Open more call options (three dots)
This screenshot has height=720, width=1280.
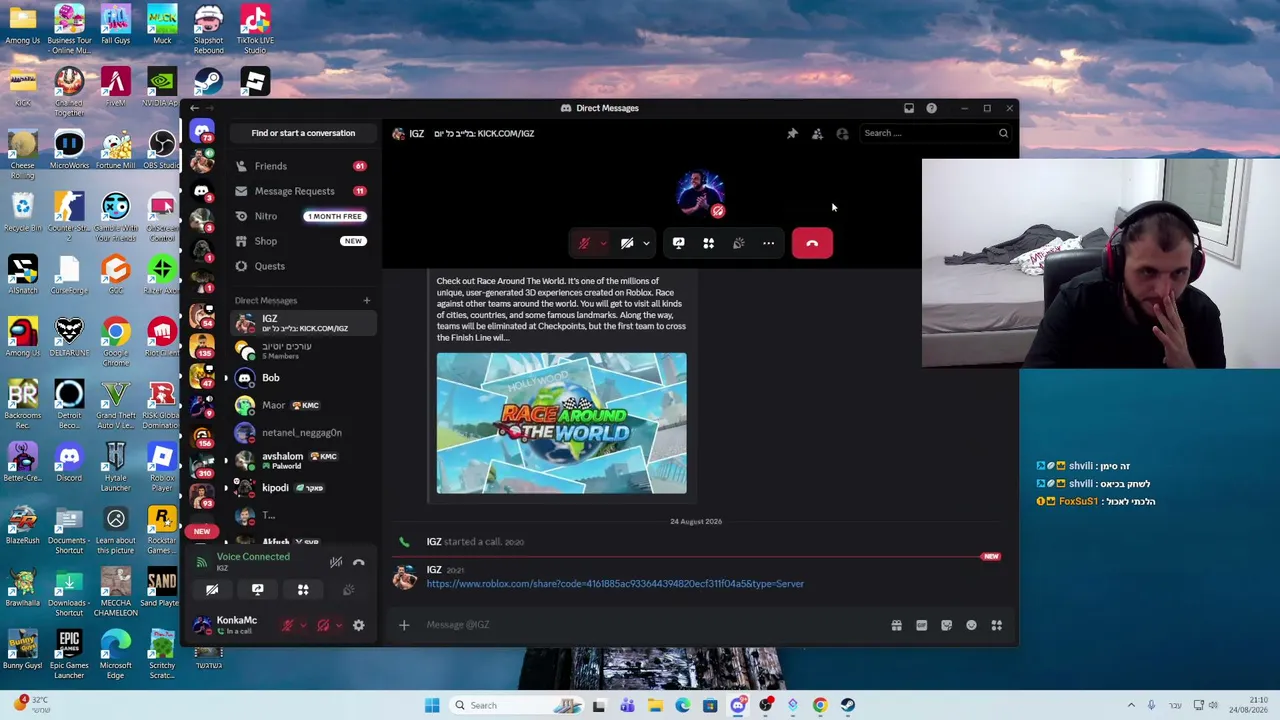pos(768,243)
